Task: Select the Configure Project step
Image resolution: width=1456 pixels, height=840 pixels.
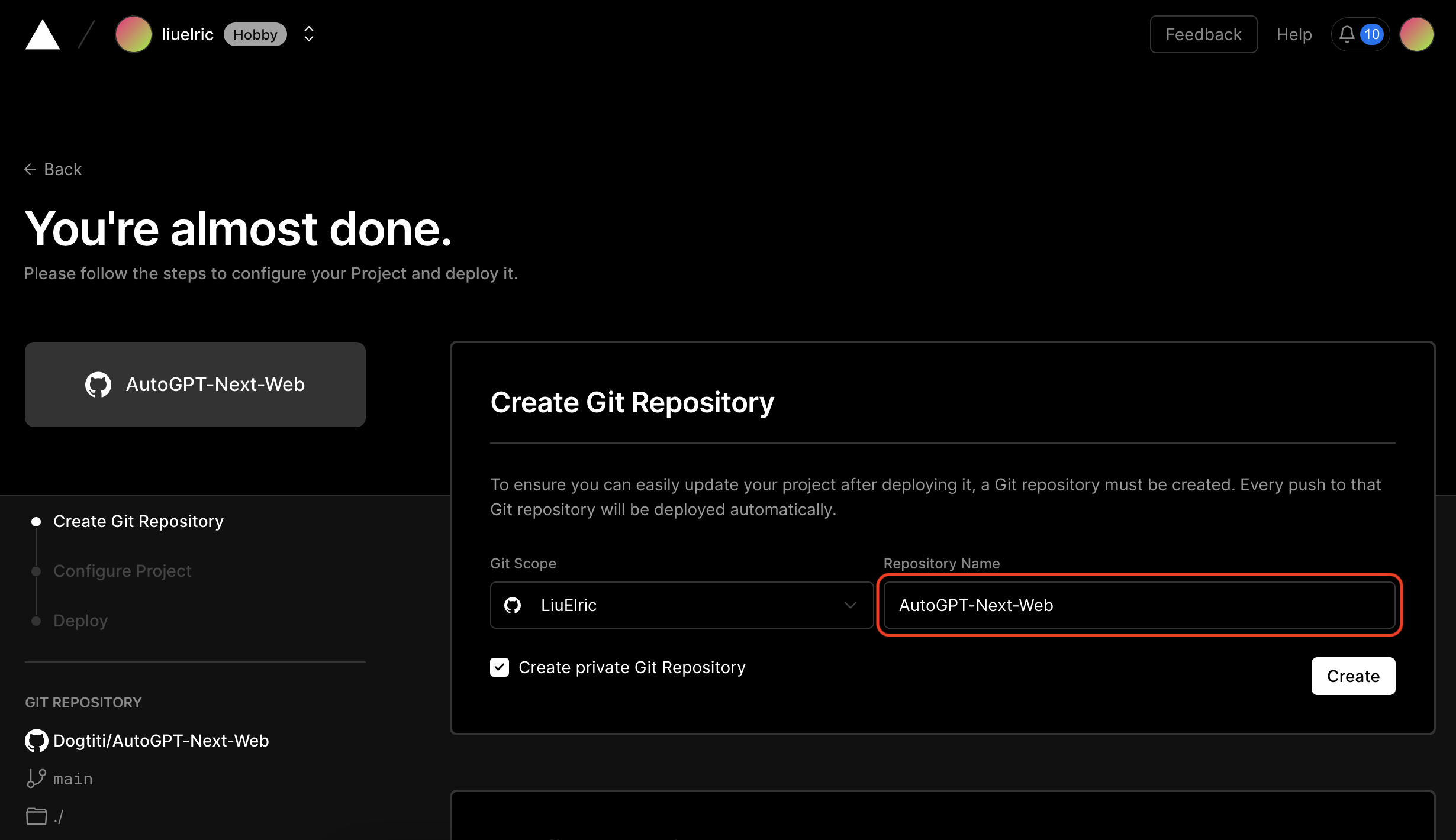Action: tap(122, 571)
